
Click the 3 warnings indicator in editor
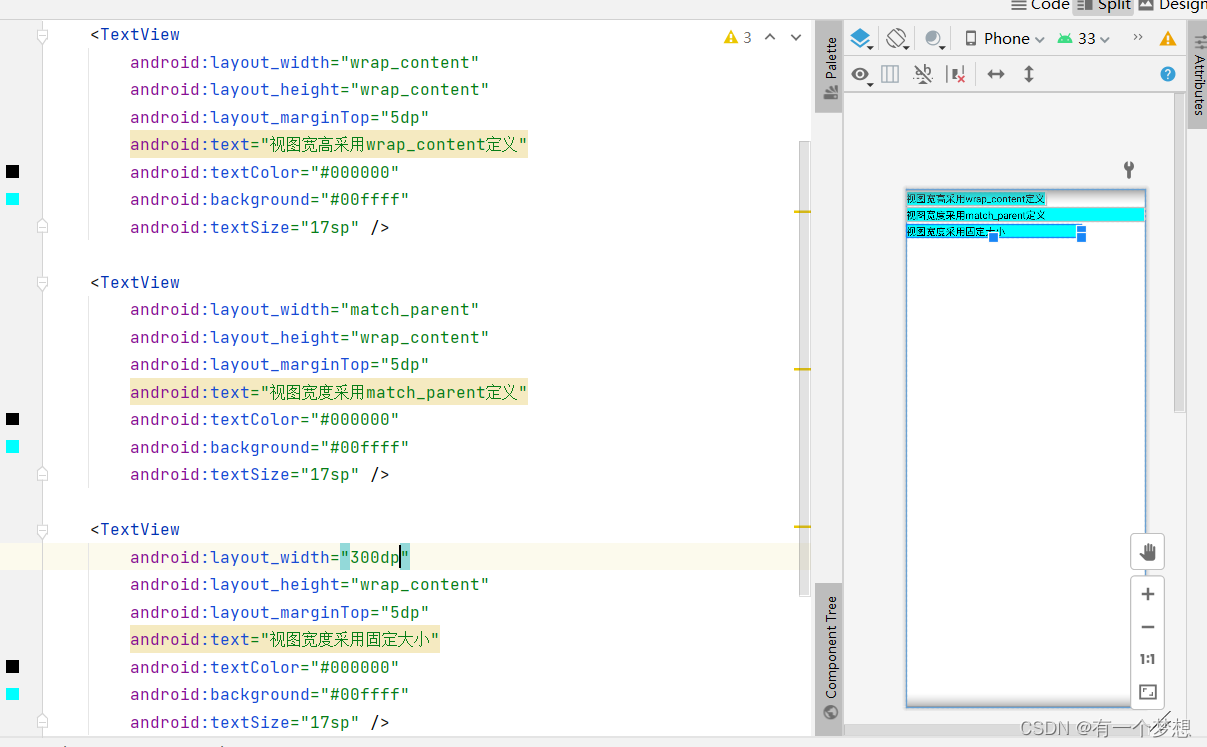coord(738,37)
